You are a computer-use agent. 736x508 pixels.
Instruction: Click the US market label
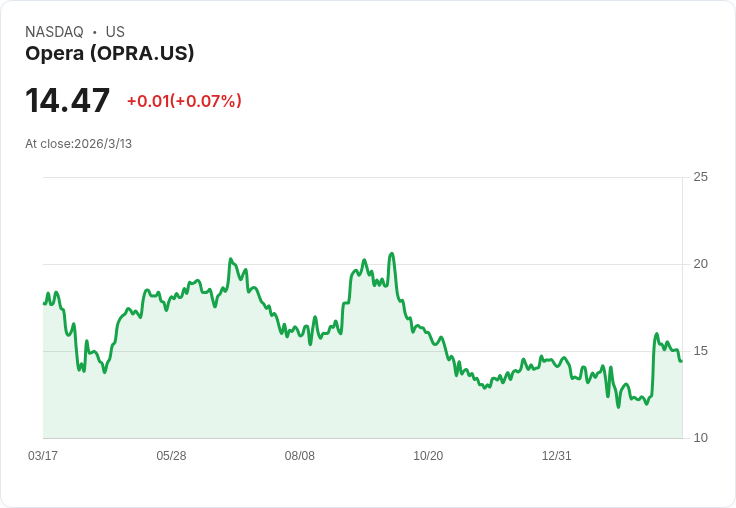pos(115,32)
